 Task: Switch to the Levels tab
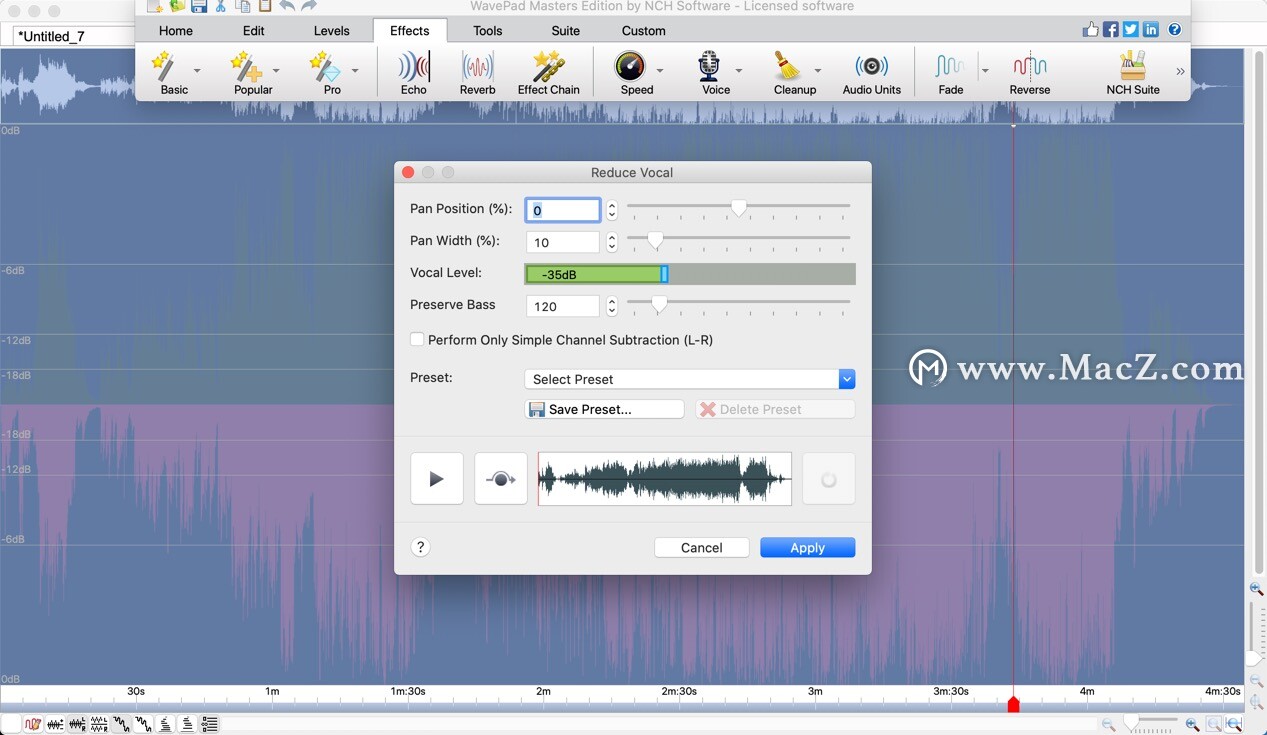[x=332, y=31]
